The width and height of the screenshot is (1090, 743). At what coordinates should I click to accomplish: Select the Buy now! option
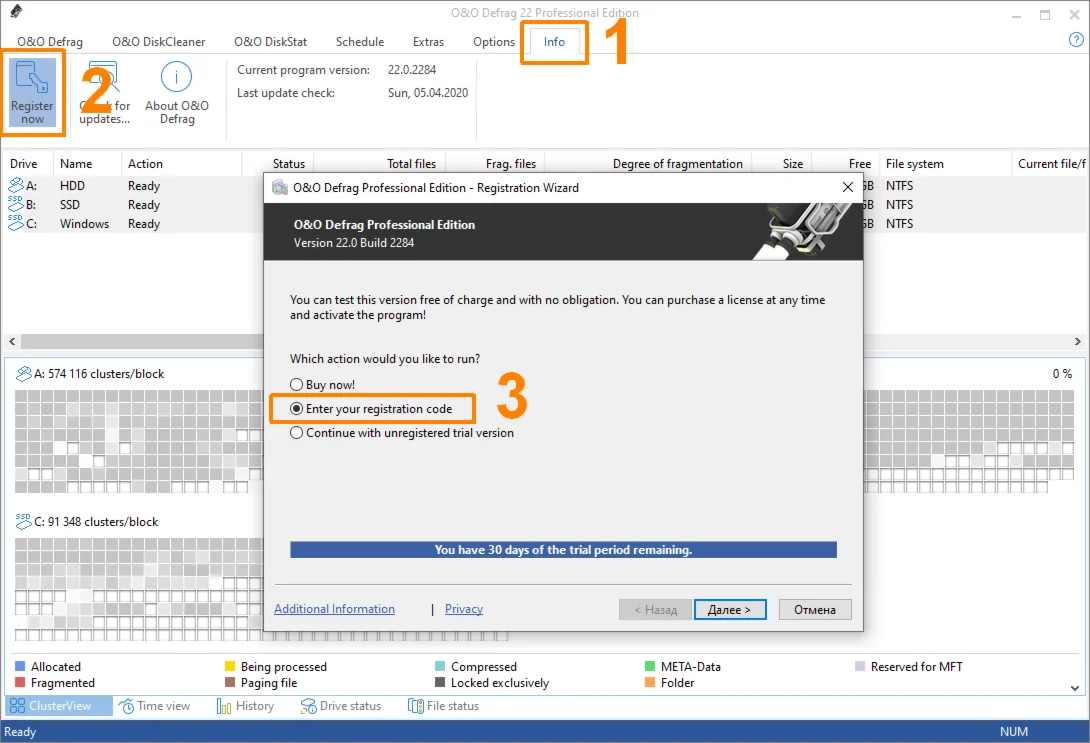[x=323, y=384]
